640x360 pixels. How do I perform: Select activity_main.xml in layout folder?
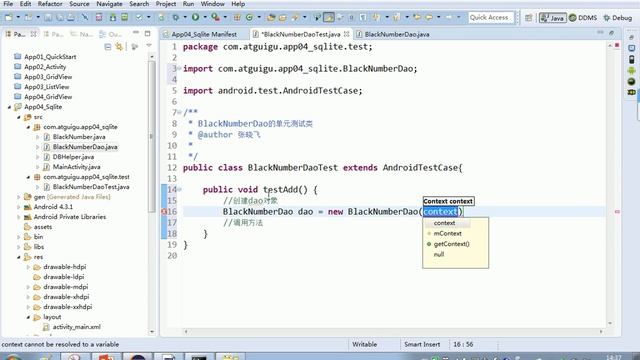pos(76,327)
